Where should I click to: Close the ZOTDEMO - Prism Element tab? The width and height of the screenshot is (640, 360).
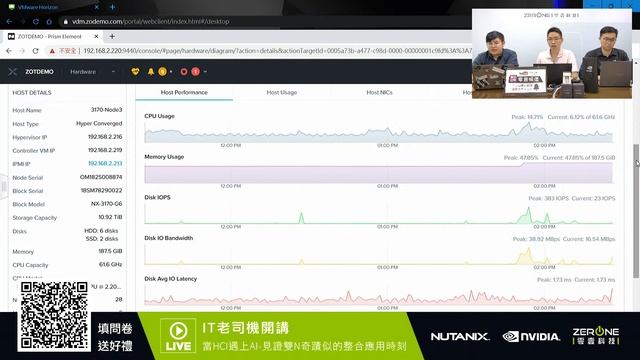coord(96,36)
